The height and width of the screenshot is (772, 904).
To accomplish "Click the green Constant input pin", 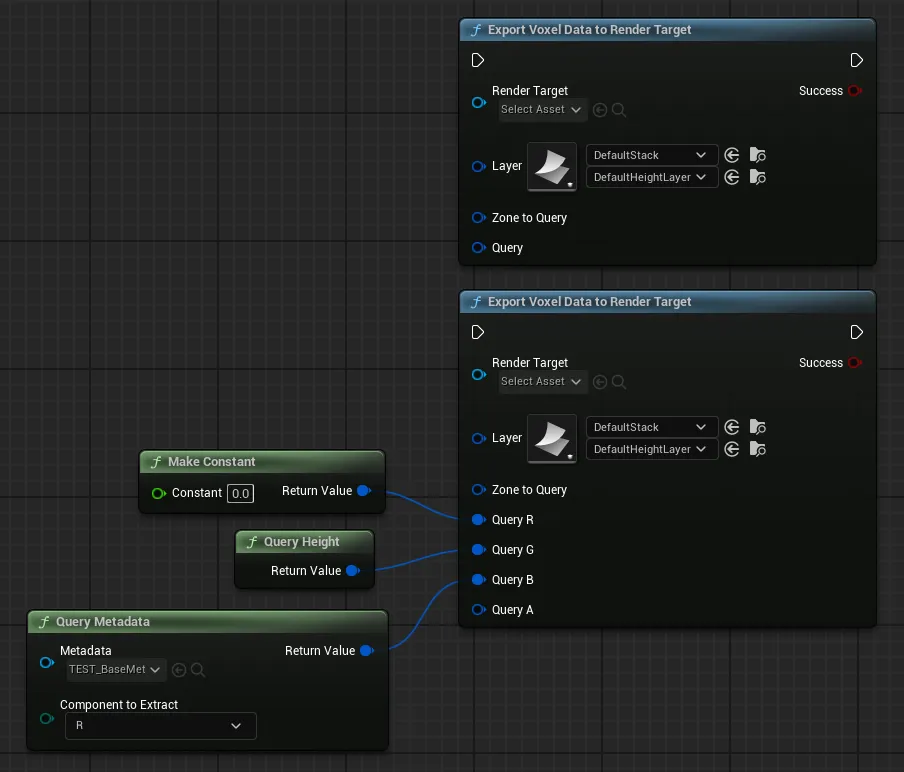I will tap(158, 493).
